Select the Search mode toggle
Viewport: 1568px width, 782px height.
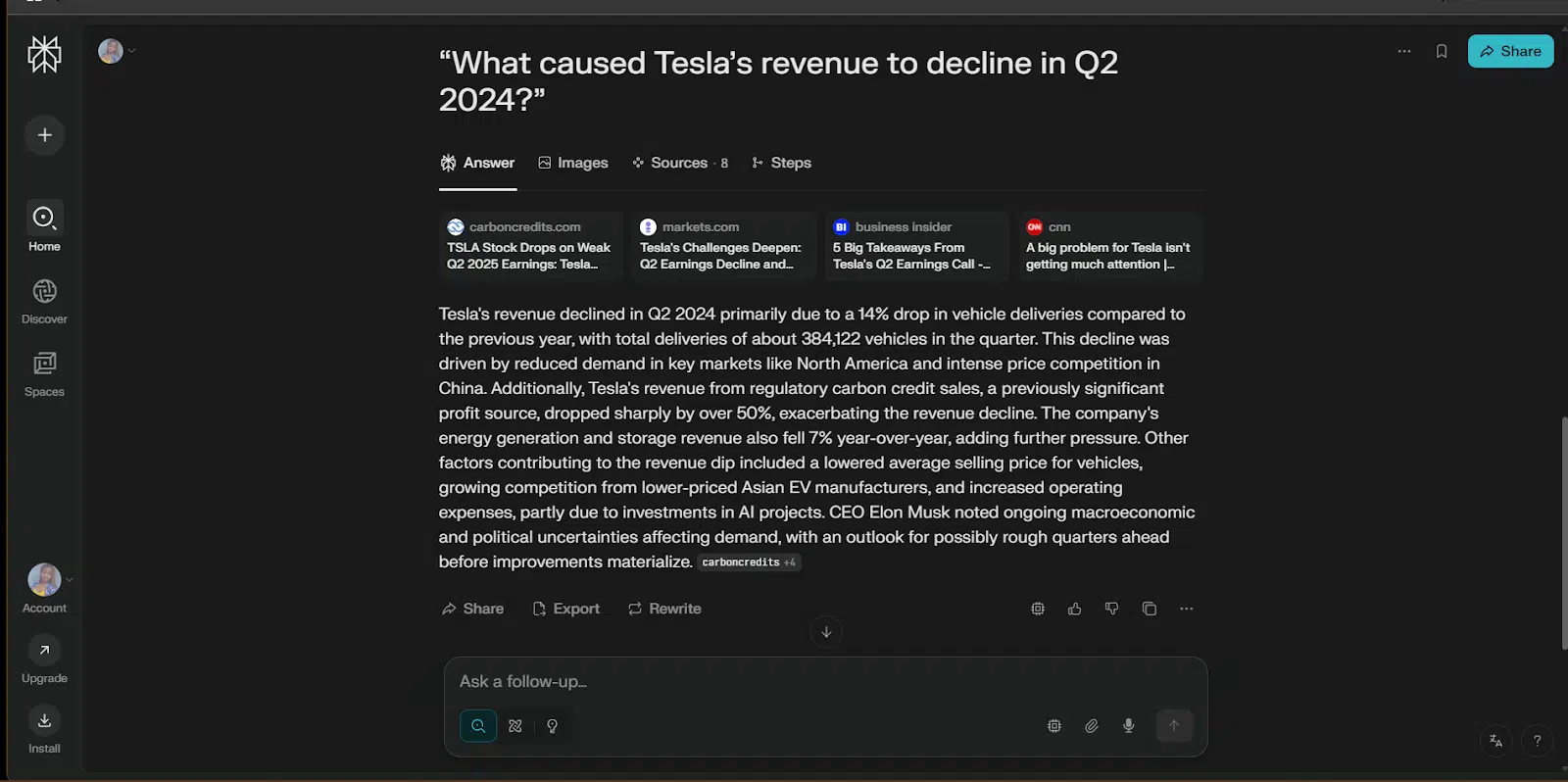click(x=478, y=726)
